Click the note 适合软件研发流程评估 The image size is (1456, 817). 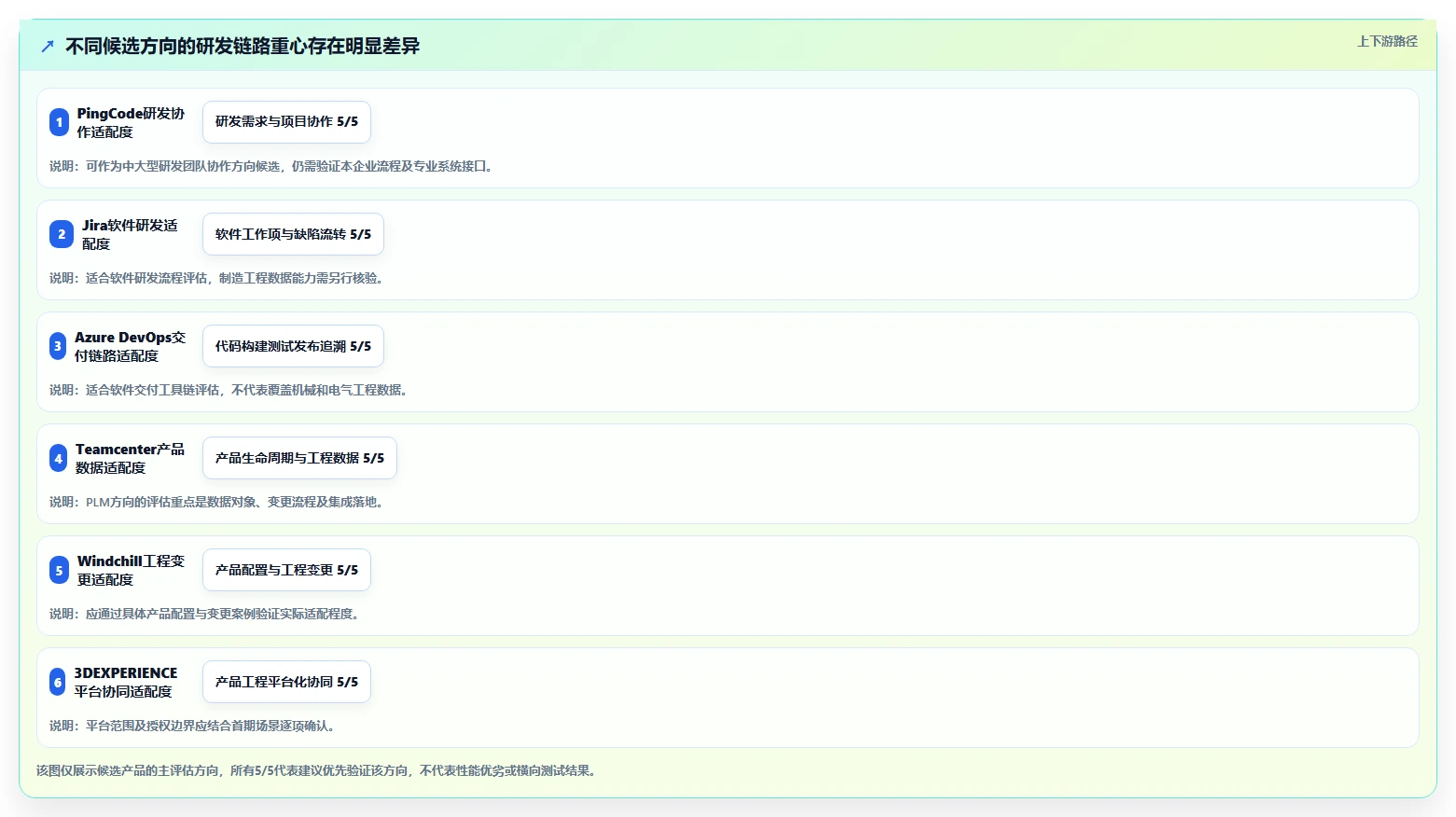[146, 278]
